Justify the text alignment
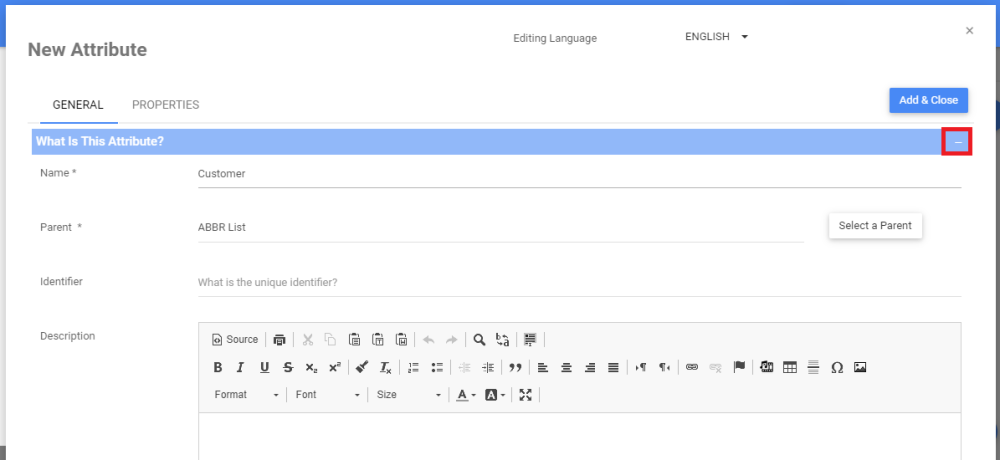 pos(613,367)
